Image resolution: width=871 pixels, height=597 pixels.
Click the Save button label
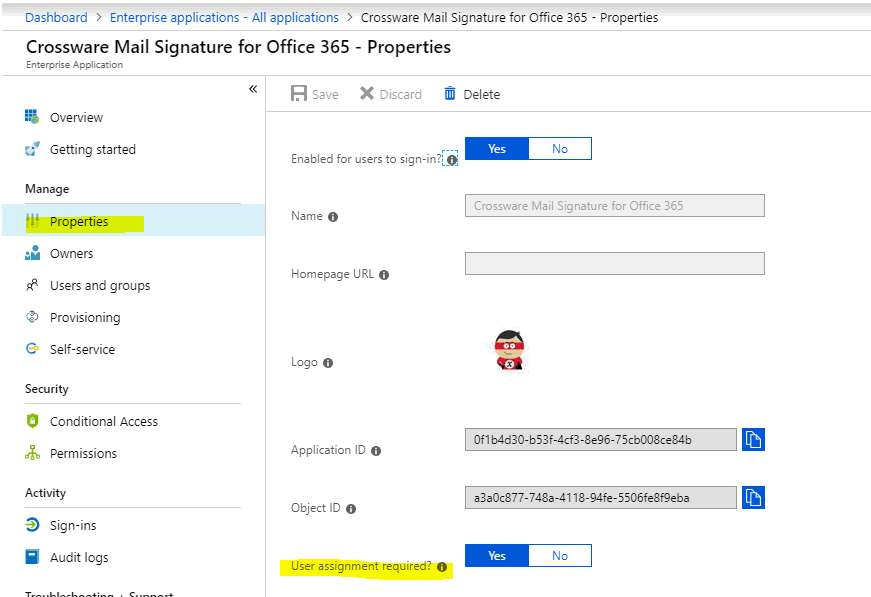(x=325, y=94)
